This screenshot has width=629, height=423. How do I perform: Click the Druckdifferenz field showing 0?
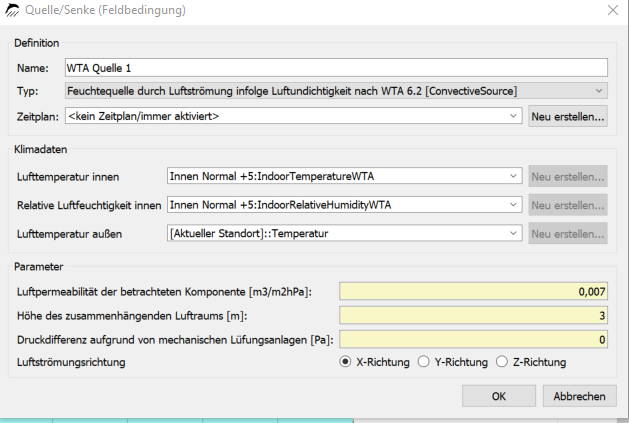point(473,340)
